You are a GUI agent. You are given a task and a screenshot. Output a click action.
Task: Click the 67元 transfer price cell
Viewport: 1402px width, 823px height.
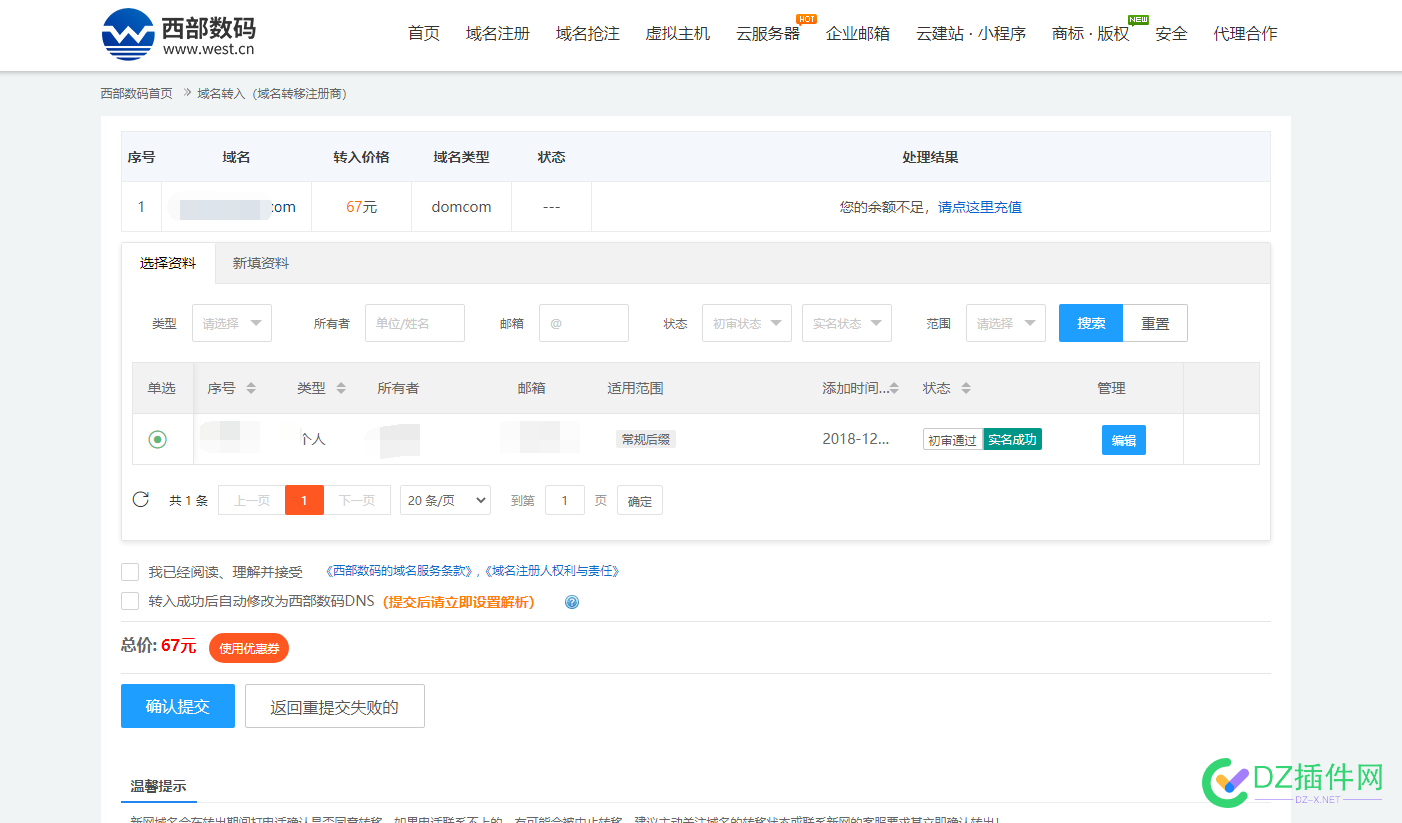362,207
